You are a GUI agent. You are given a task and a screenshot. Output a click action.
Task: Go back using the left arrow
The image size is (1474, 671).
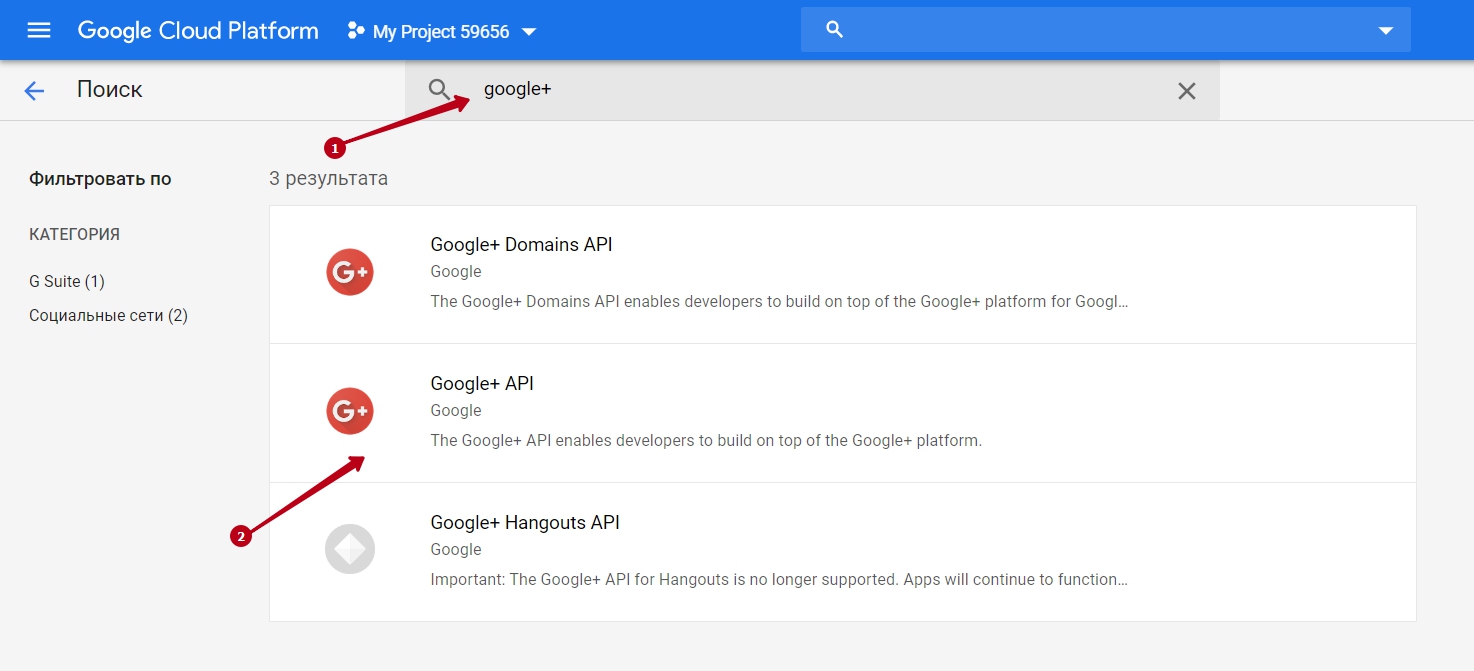pyautogui.click(x=34, y=91)
